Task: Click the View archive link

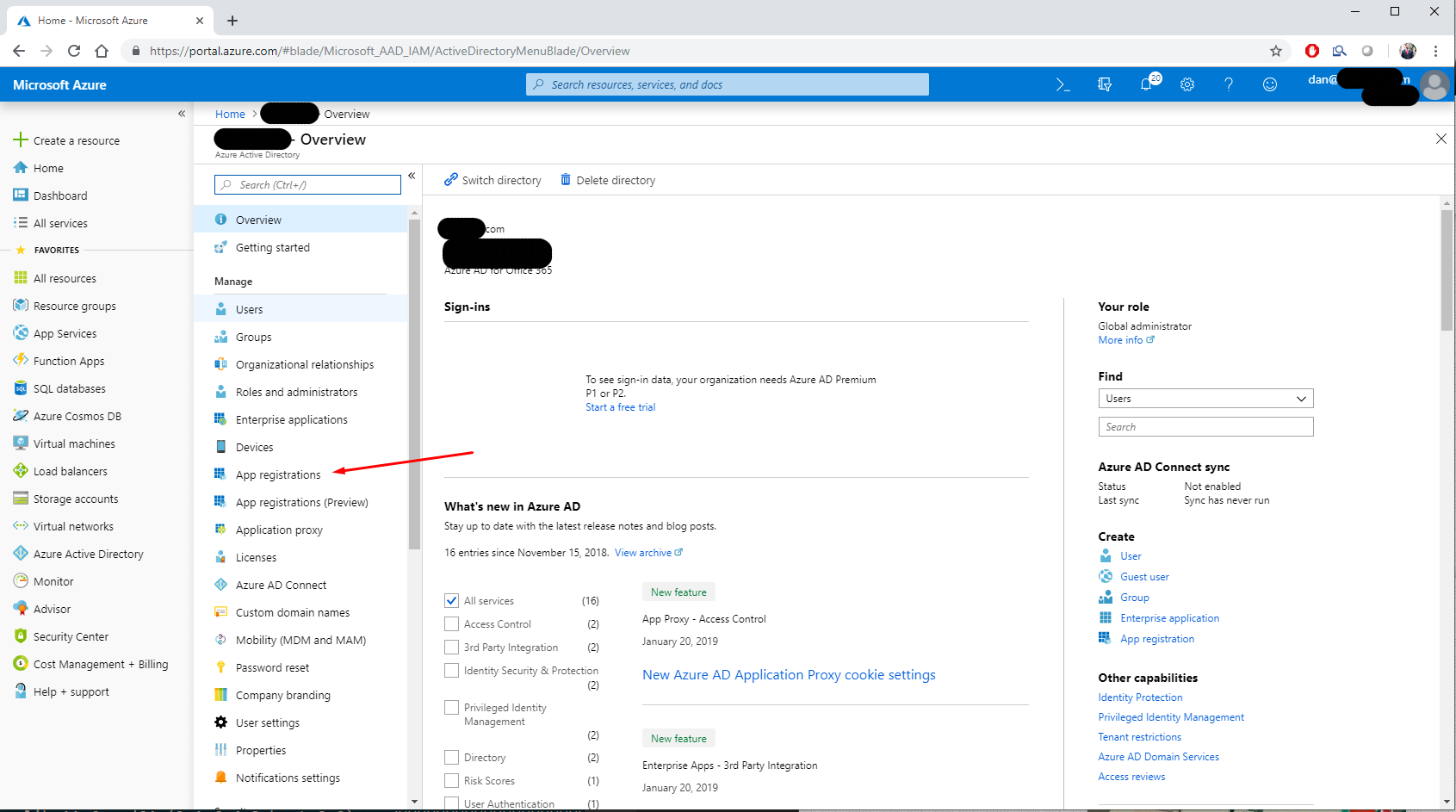Action: 648,553
